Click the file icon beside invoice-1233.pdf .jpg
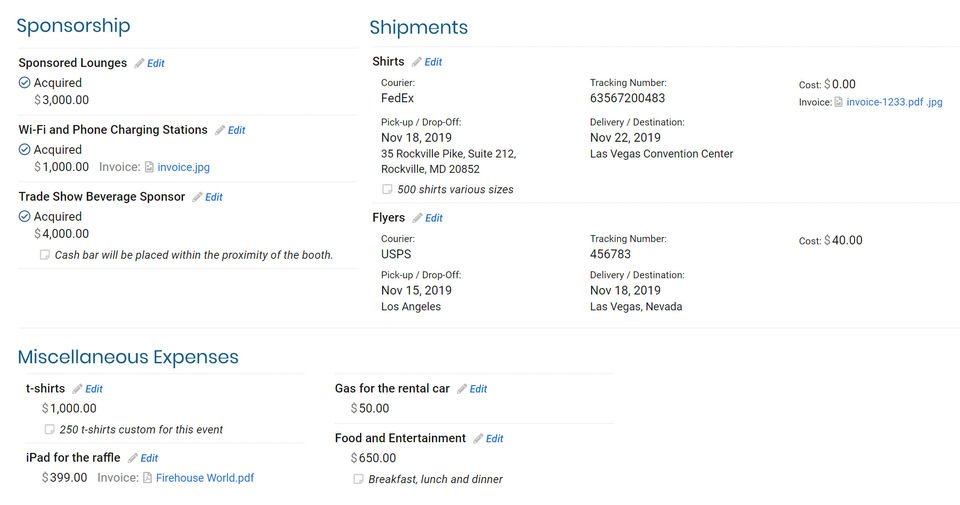 click(839, 102)
